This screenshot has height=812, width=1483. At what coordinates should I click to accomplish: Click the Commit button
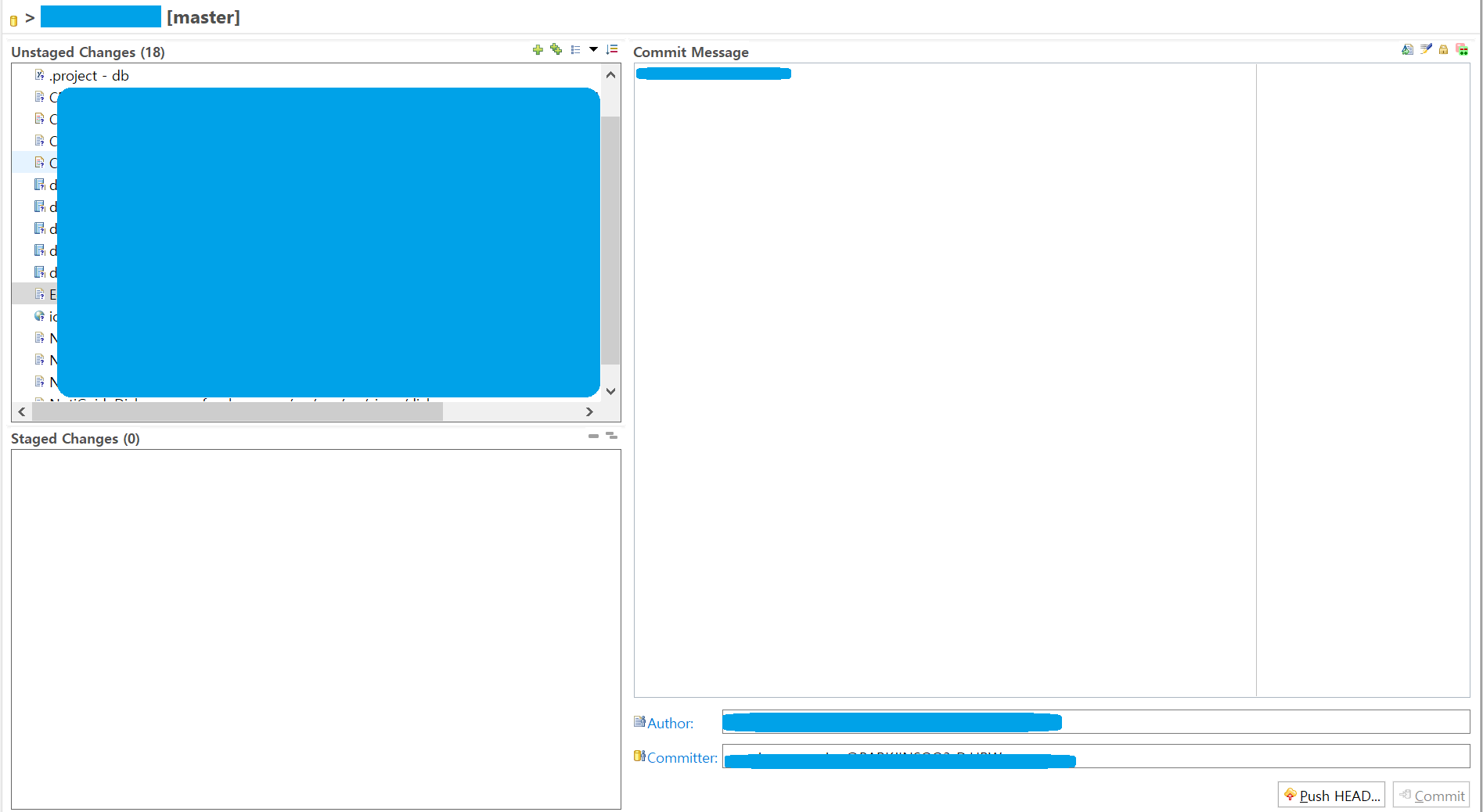tap(1431, 796)
